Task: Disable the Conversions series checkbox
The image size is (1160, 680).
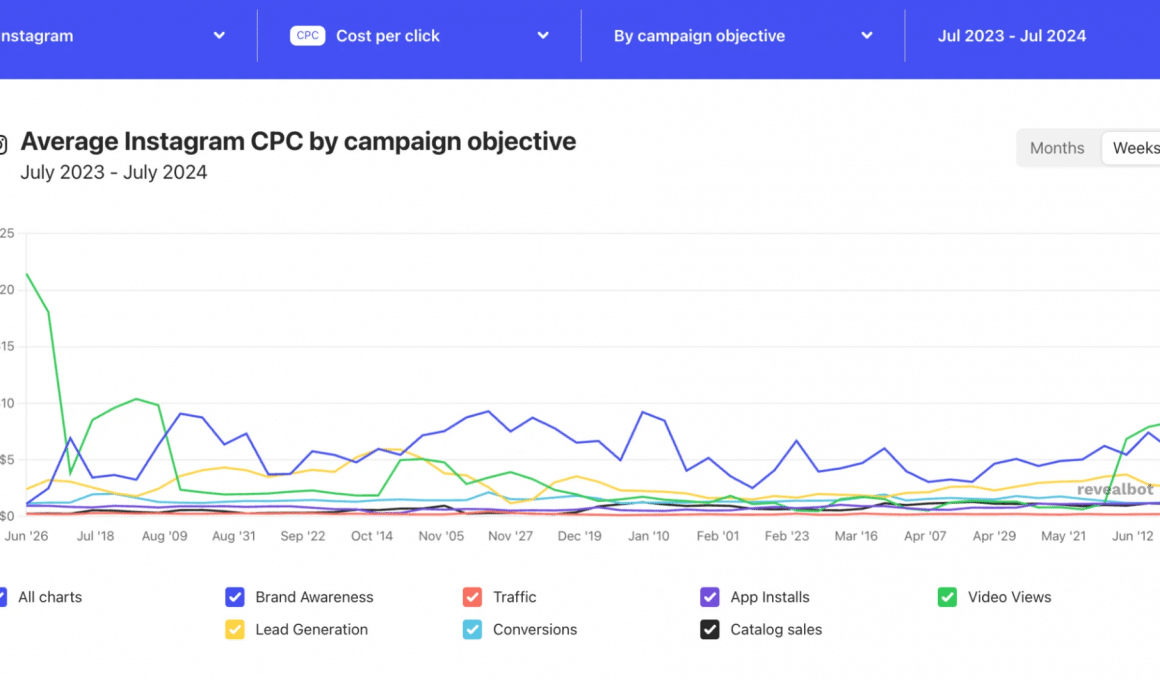Action: pos(473,630)
